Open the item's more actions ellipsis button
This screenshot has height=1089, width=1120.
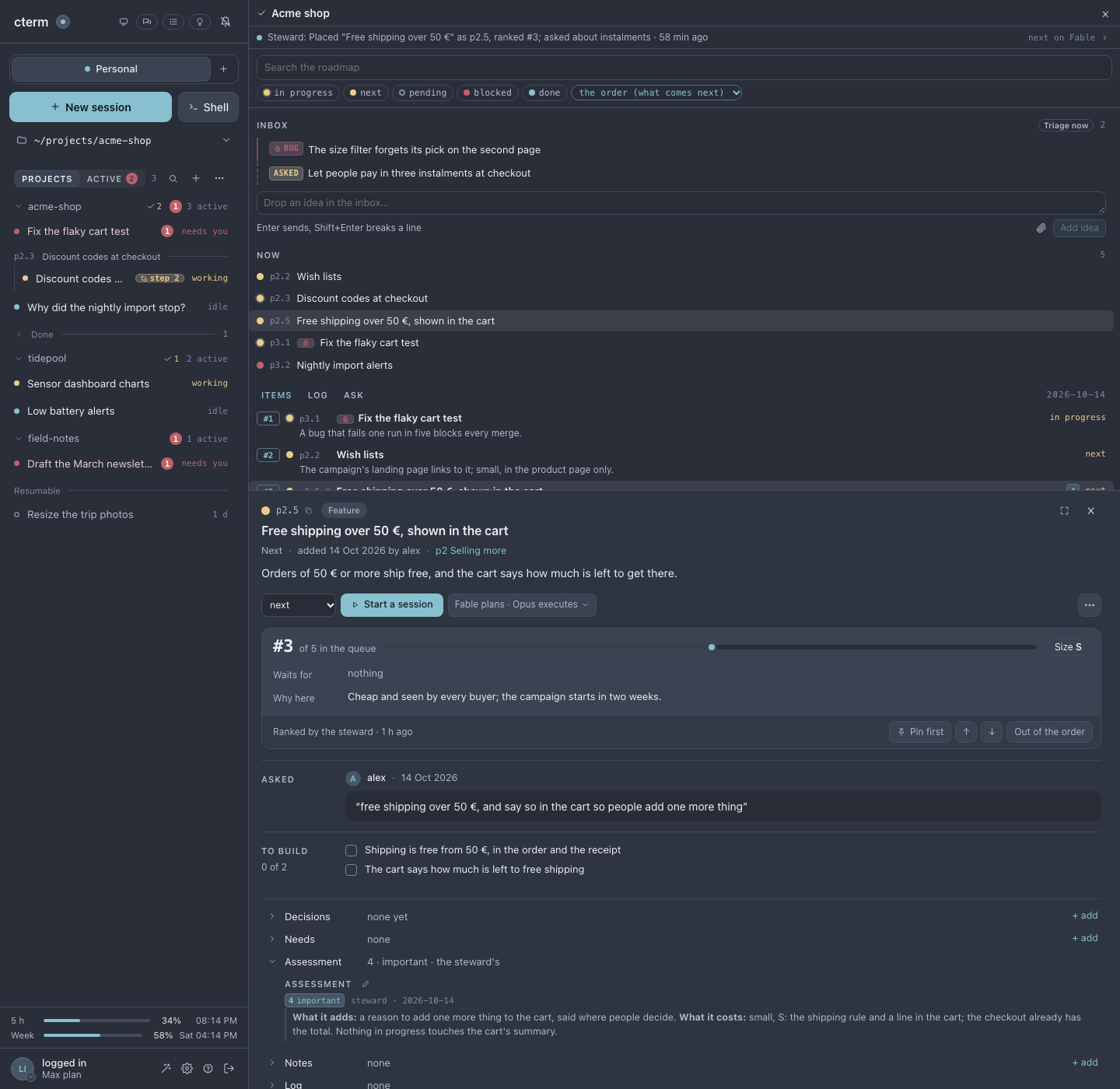click(1090, 605)
